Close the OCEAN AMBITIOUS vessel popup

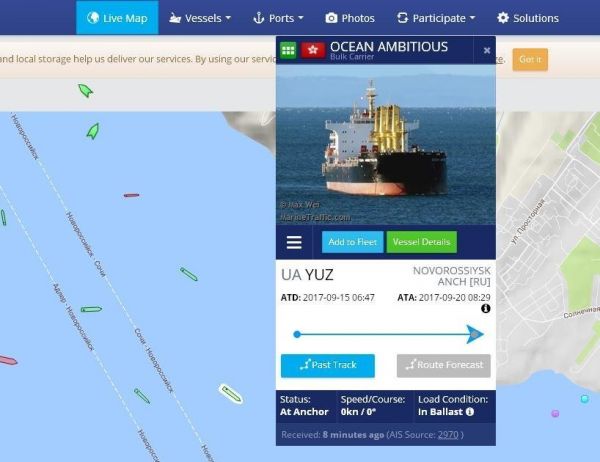(x=487, y=50)
